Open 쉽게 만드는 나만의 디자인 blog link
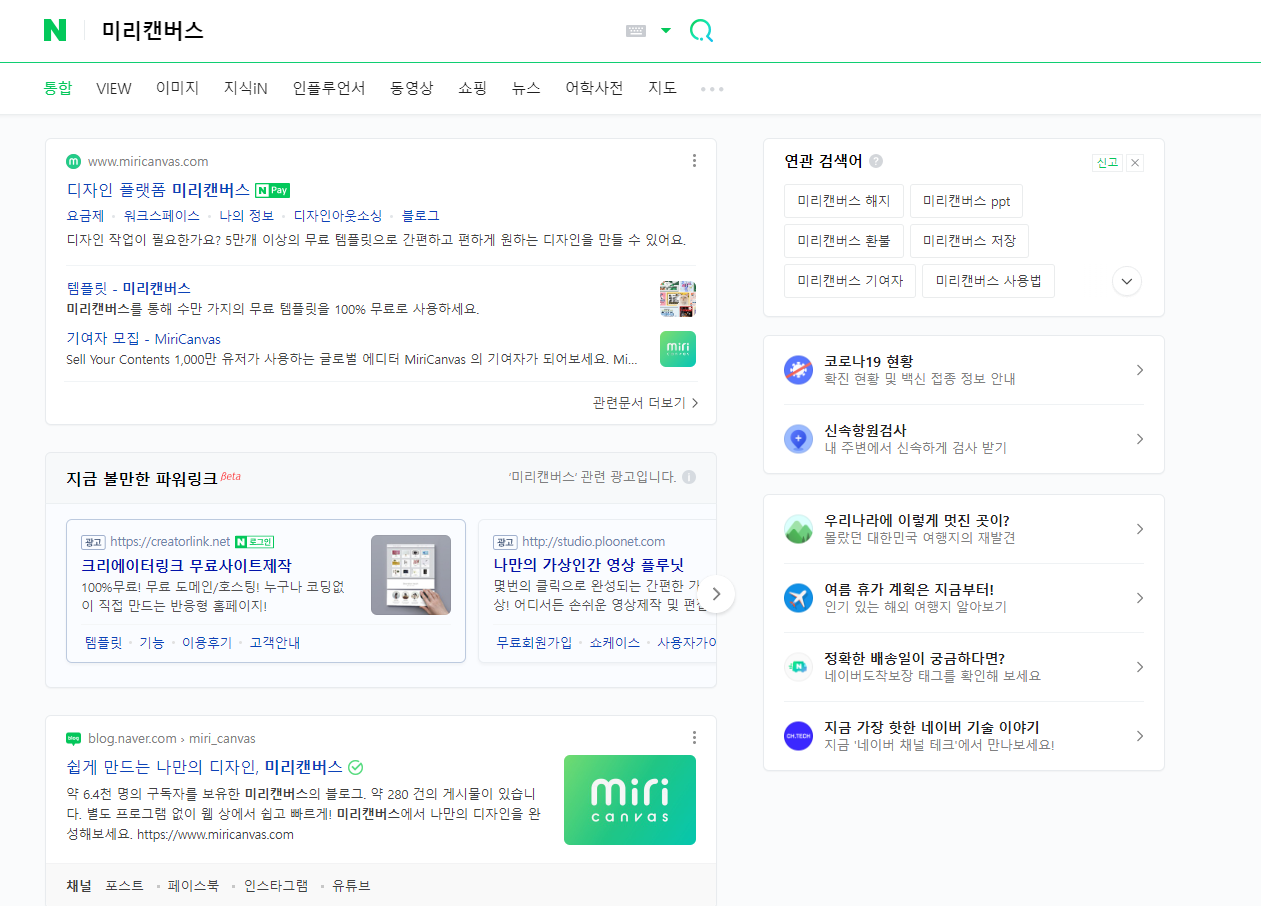This screenshot has height=906, width=1261. 204,767
